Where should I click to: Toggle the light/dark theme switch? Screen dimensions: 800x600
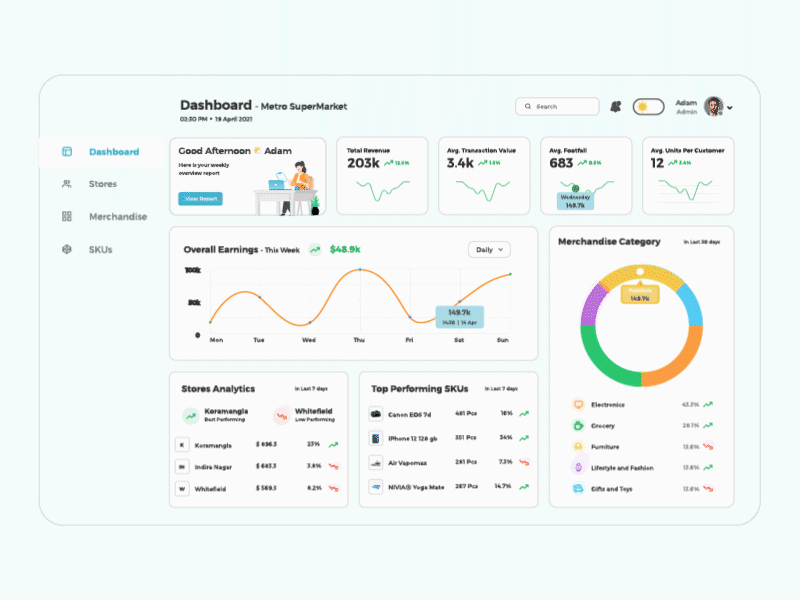[650, 105]
